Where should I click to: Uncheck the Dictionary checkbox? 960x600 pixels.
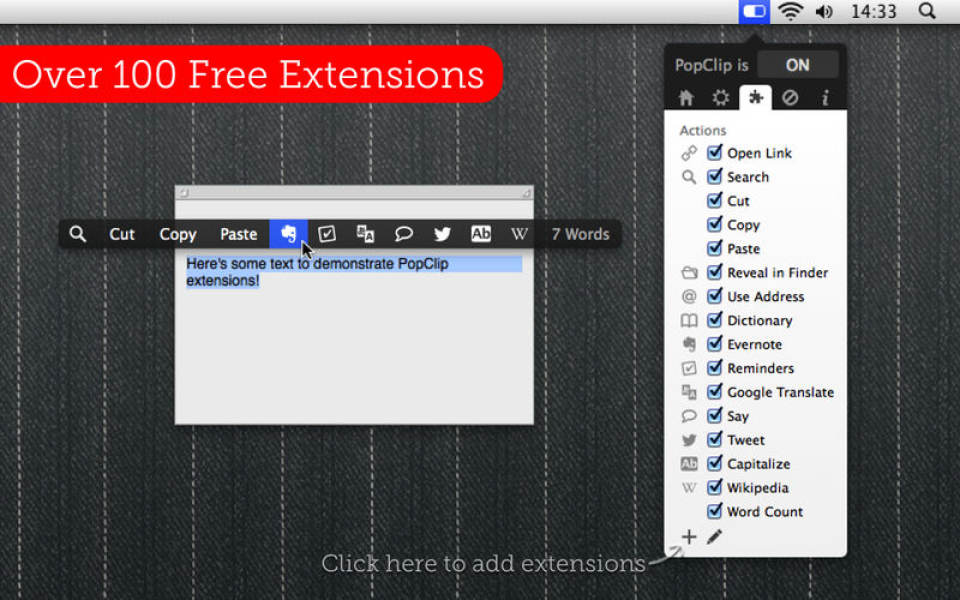tap(714, 320)
